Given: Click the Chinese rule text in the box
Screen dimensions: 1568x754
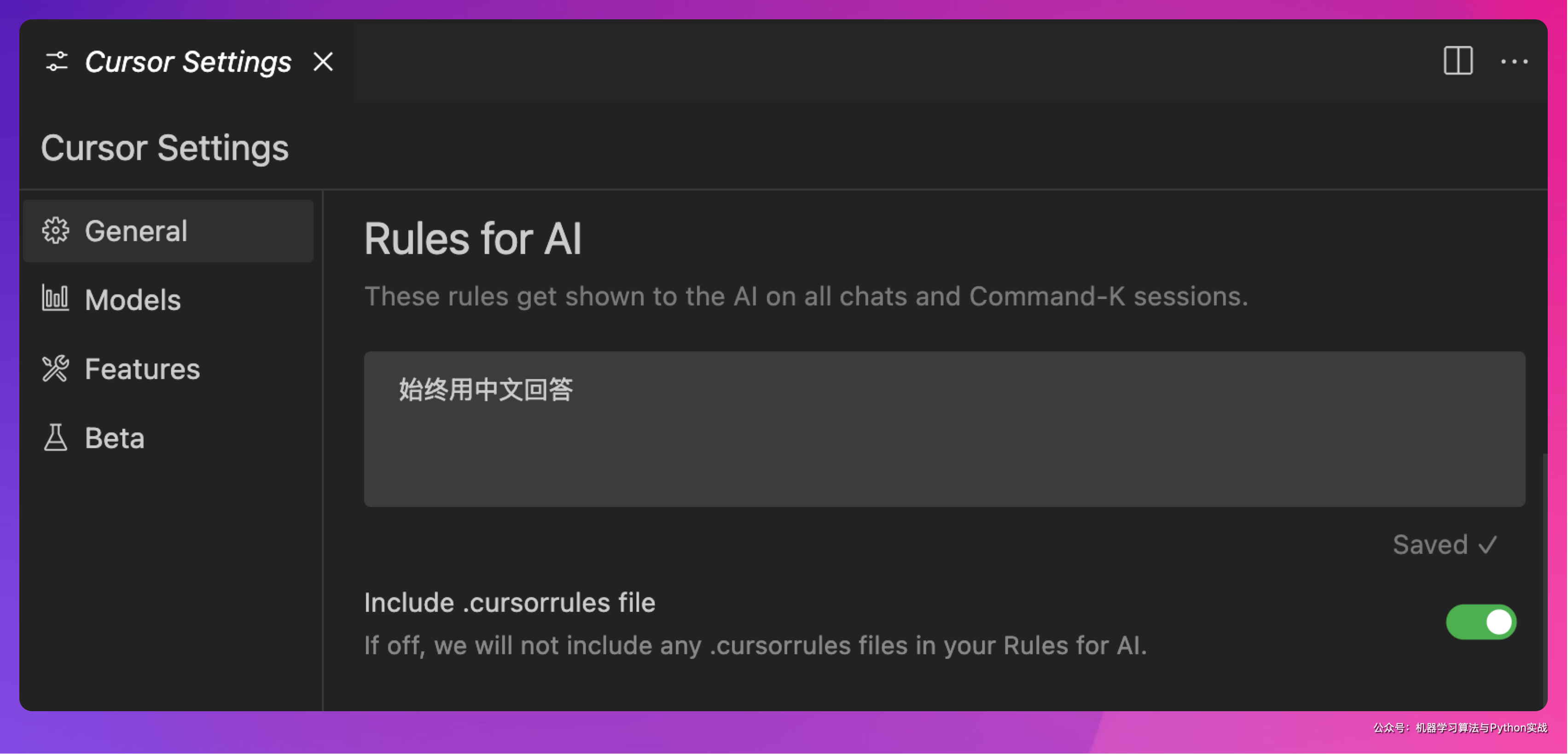Looking at the screenshot, I should 486,390.
